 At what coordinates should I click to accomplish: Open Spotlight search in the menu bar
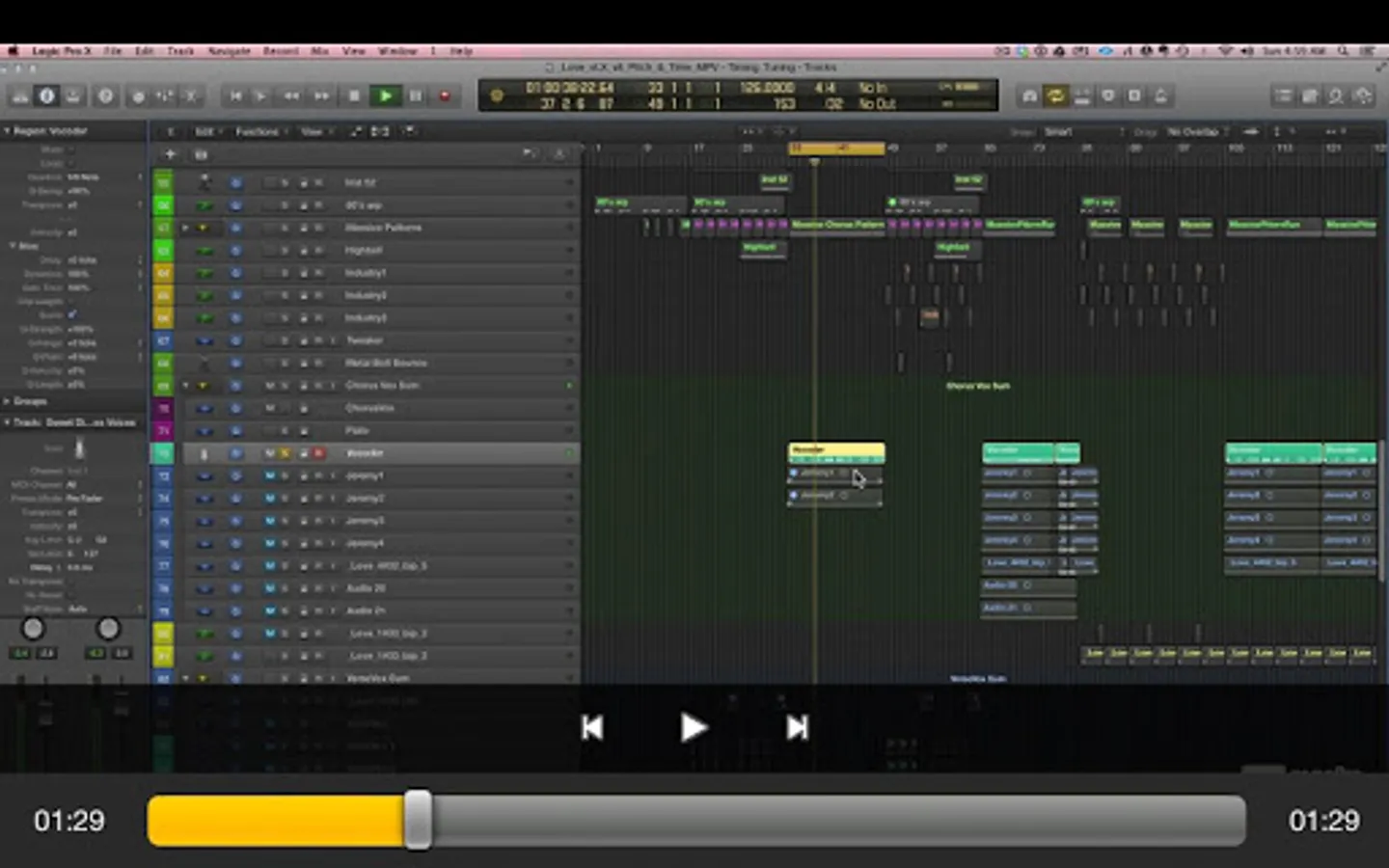1343,51
